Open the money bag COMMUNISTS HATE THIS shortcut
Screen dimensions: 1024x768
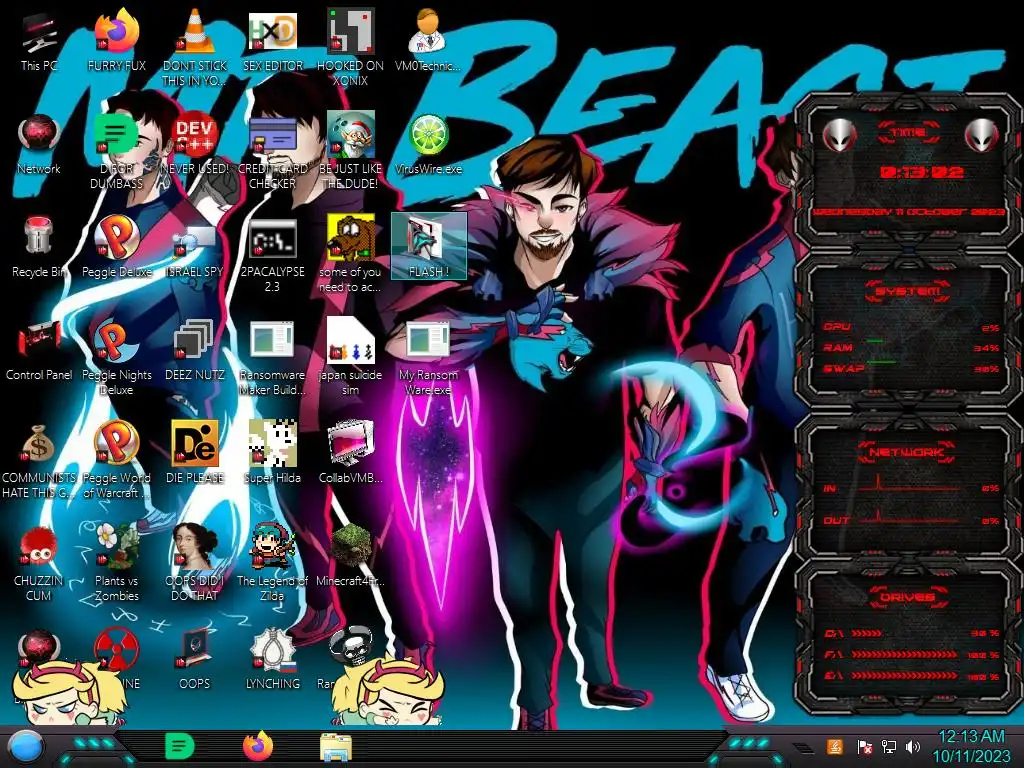[39, 461]
